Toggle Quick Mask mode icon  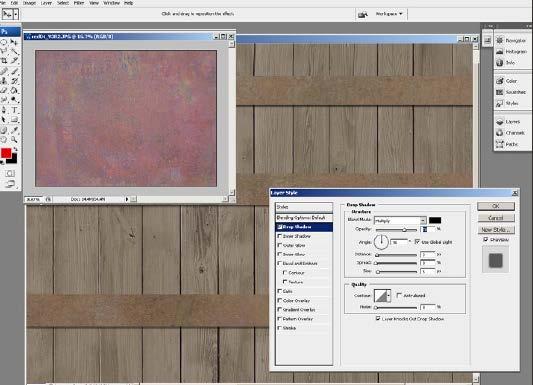(10, 173)
